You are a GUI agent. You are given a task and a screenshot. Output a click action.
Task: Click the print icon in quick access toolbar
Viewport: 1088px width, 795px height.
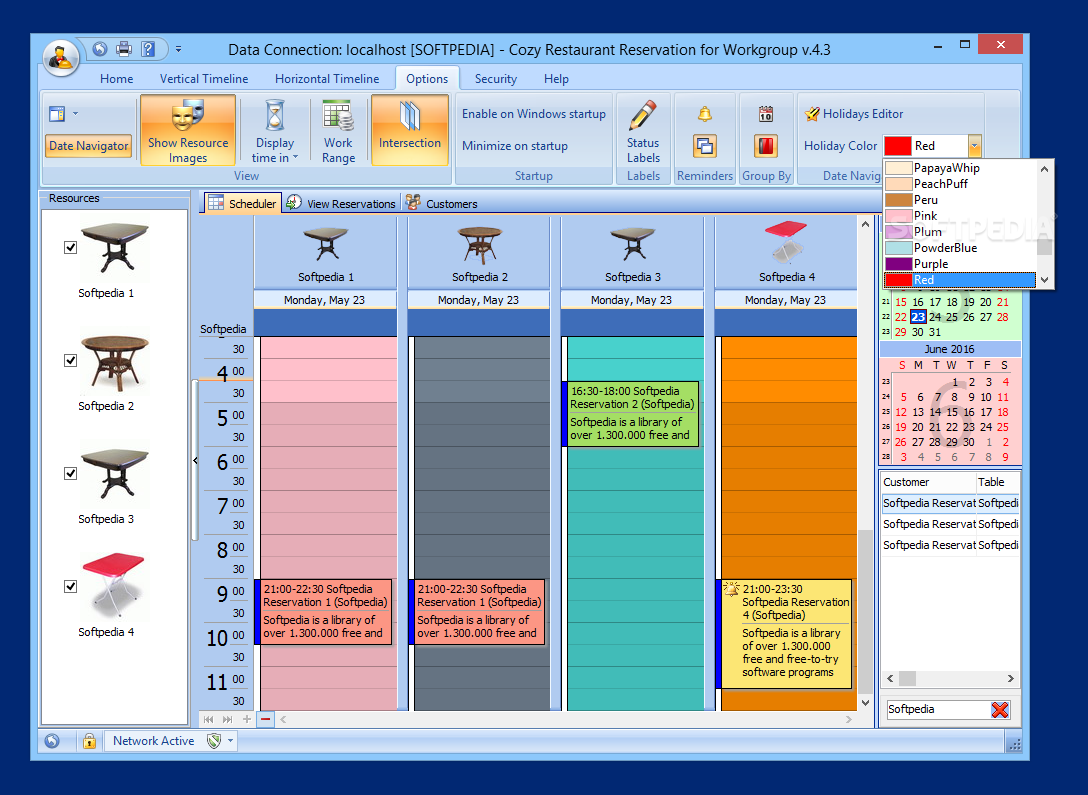(124, 49)
